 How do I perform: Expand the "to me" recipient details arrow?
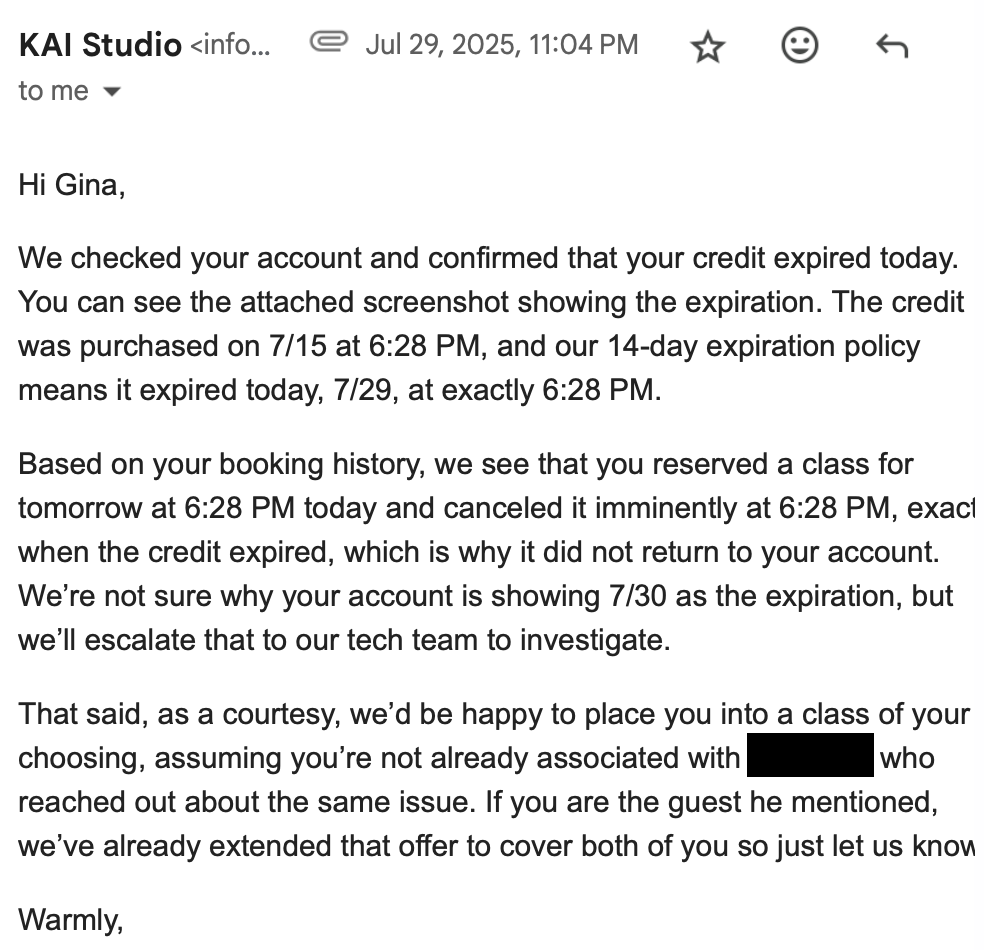pos(112,92)
